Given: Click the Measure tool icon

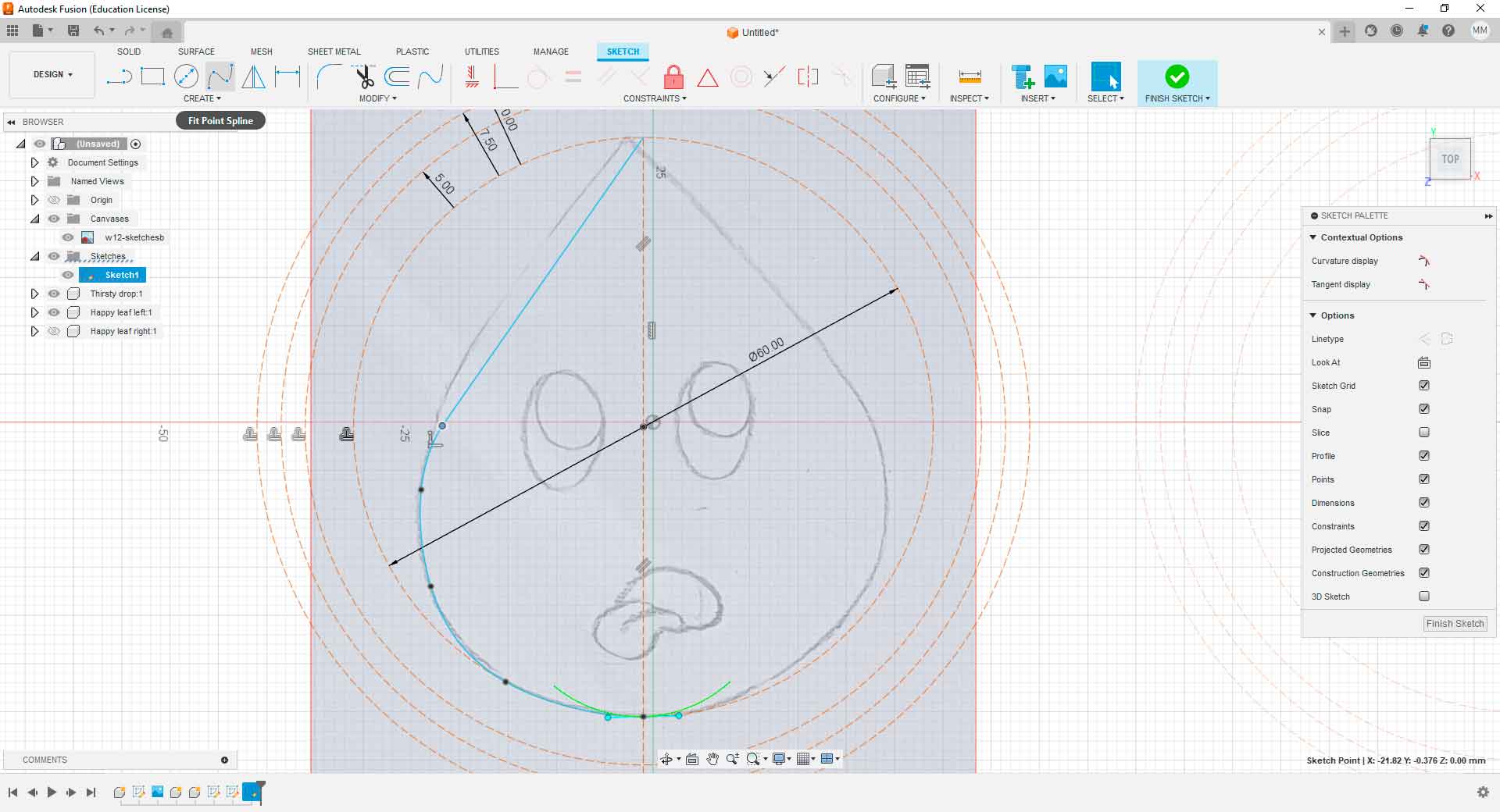Looking at the screenshot, I should (x=970, y=77).
